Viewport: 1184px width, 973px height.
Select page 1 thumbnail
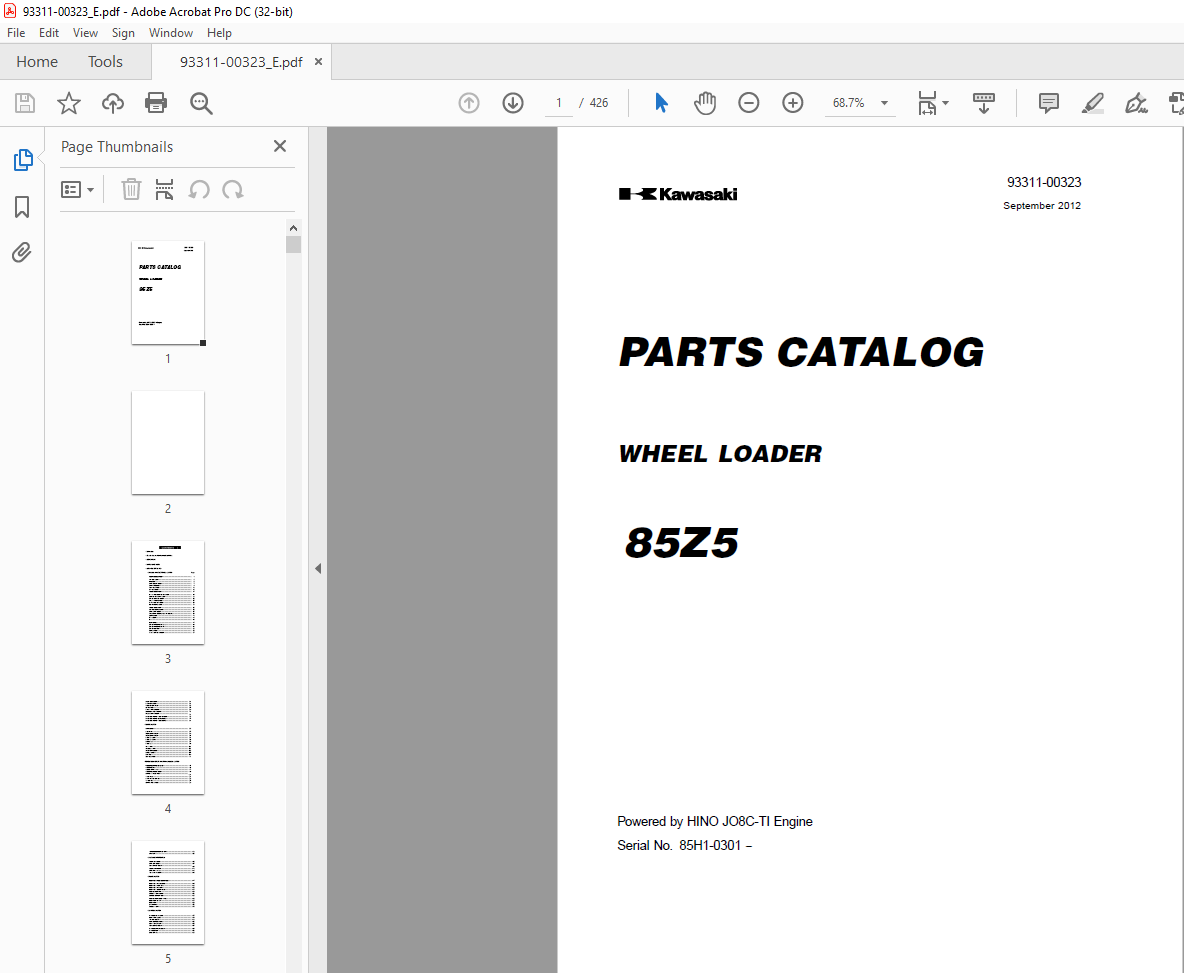168,293
